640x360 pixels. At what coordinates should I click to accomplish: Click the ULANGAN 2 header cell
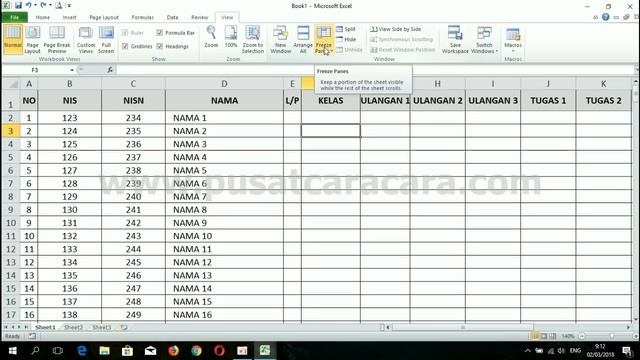click(438, 100)
